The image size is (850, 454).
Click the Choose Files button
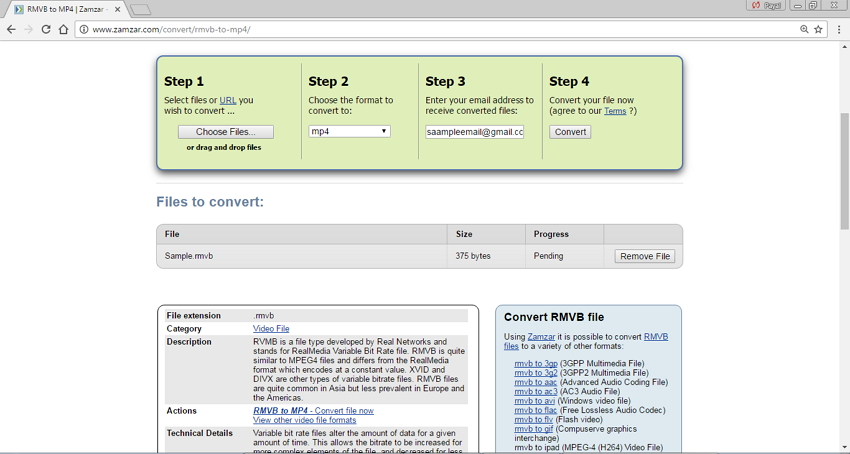pyautogui.click(x=226, y=132)
